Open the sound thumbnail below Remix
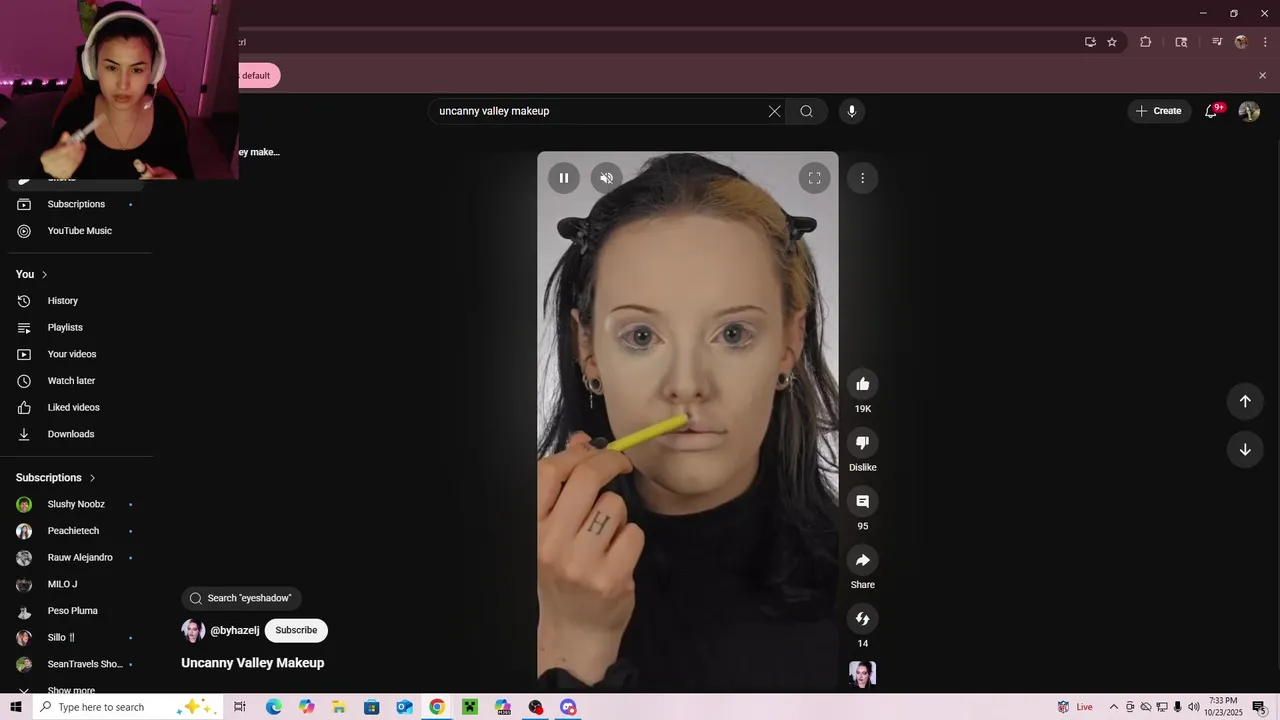The image size is (1280, 720). coord(862,674)
